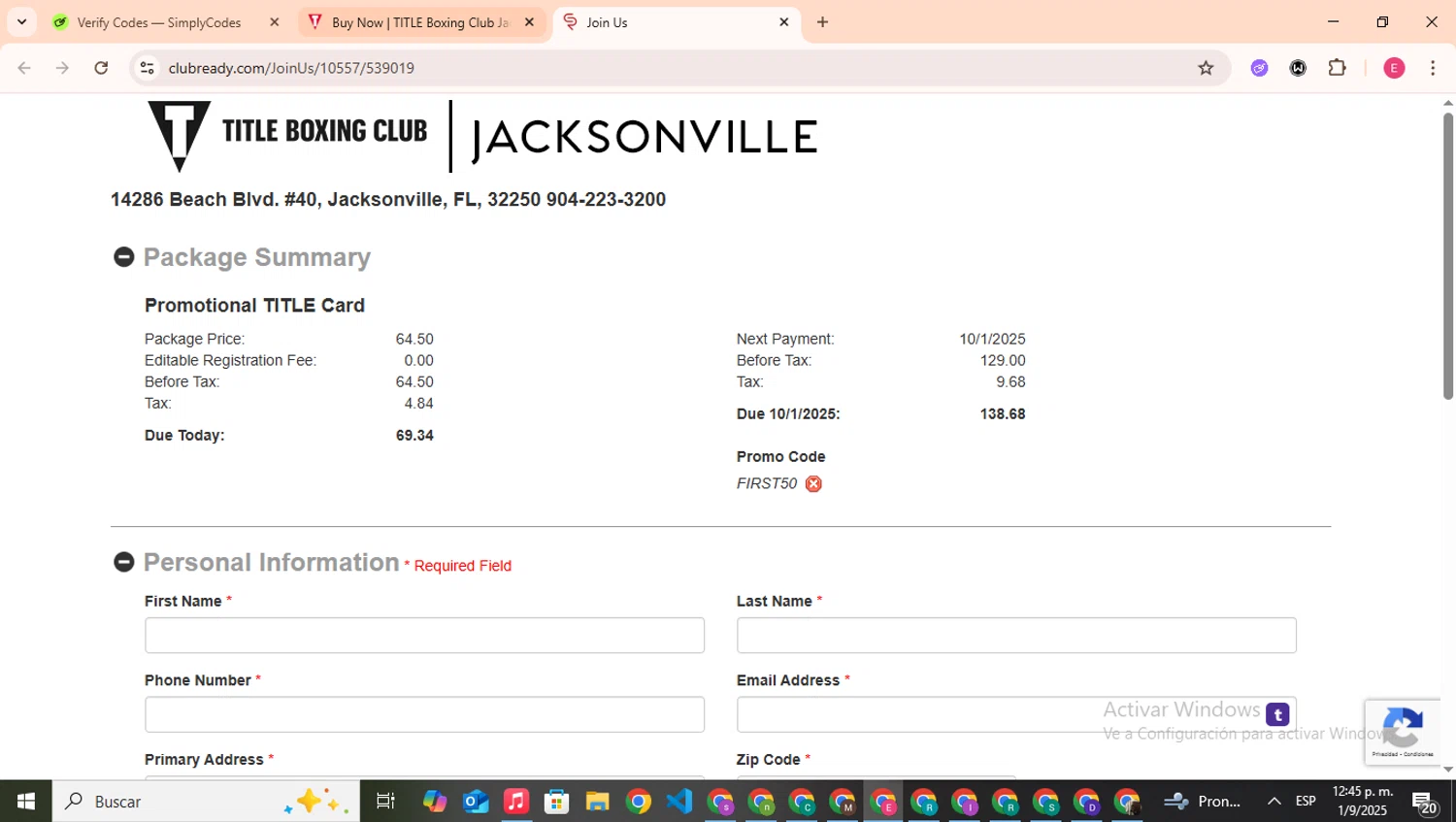Close the Buy Now TITLE Boxing tab

pyautogui.click(x=529, y=22)
